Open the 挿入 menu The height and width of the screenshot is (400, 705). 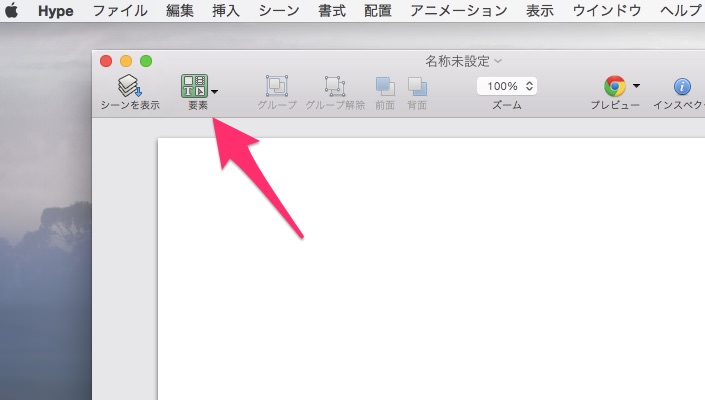[x=226, y=10]
